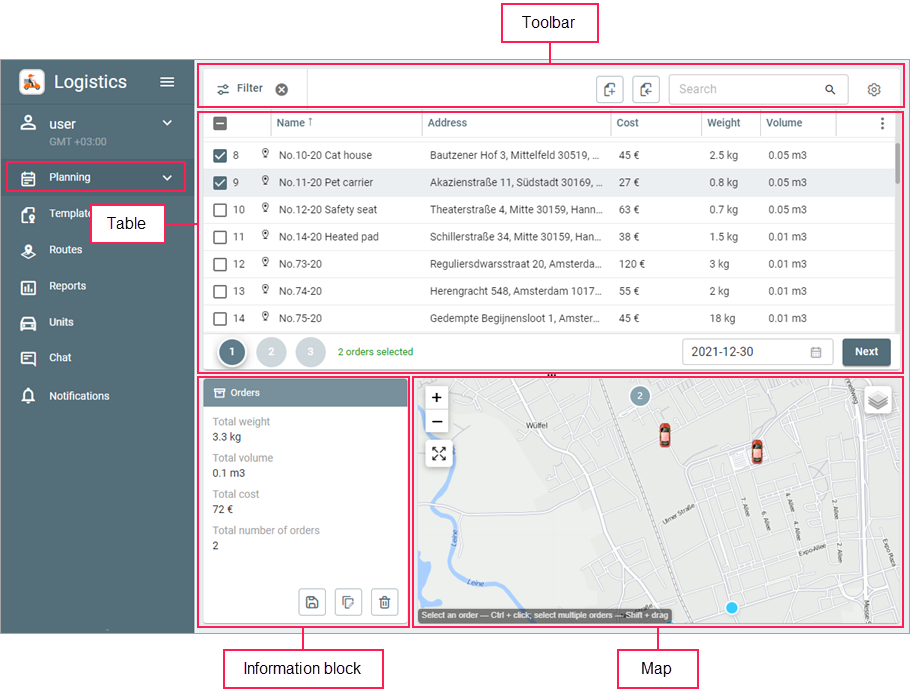Check the box for order 10 Safety seat

point(220,210)
